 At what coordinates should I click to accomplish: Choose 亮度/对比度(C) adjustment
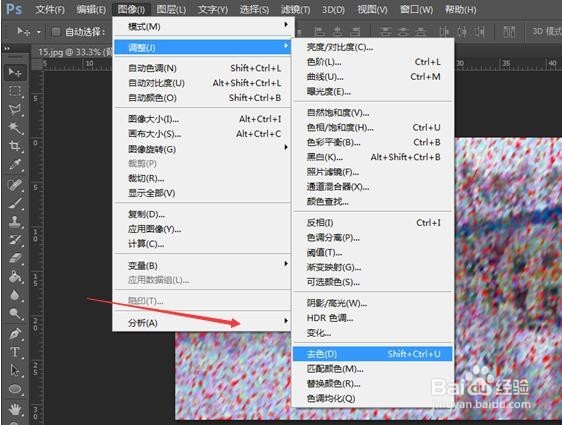pyautogui.click(x=373, y=47)
